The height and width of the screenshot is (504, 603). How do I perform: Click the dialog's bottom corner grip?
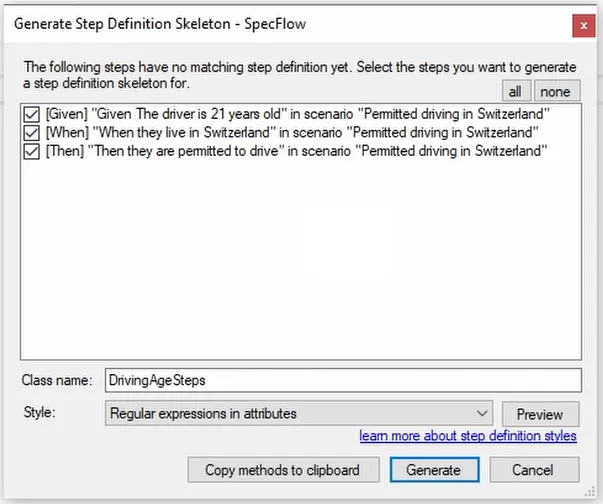590,492
